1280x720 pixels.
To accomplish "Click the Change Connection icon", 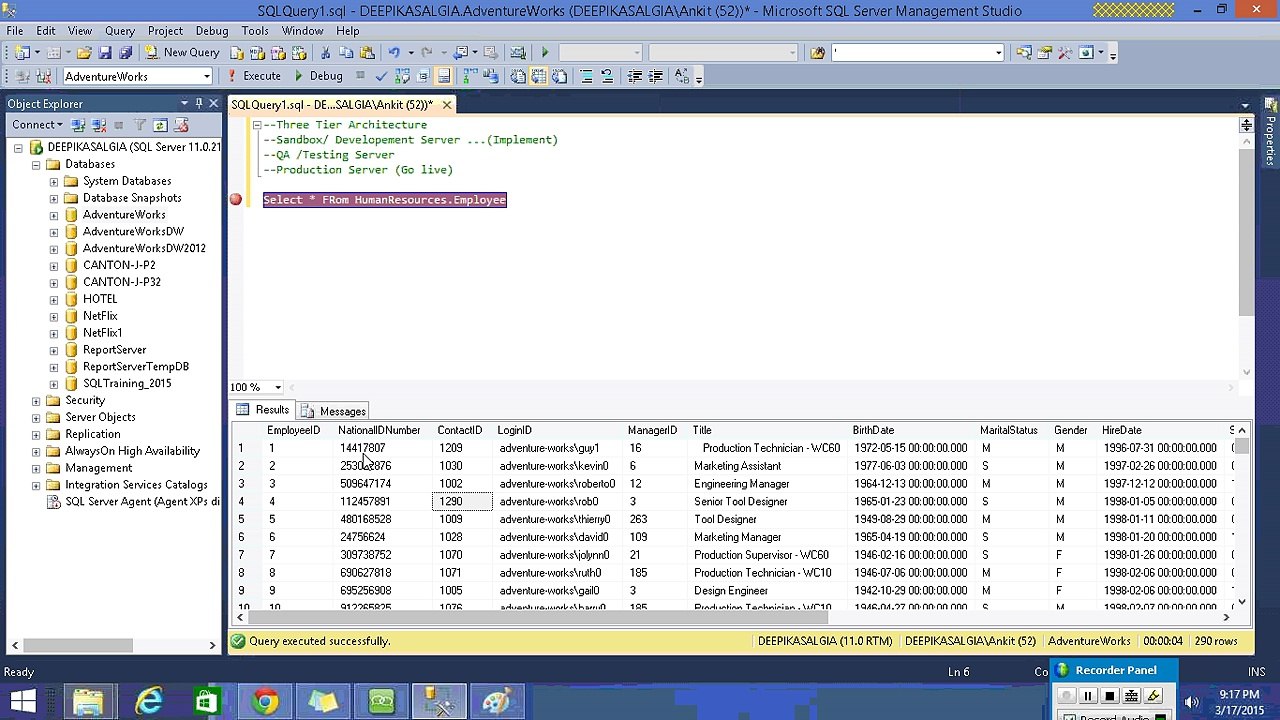I will pyautogui.click(x=43, y=76).
